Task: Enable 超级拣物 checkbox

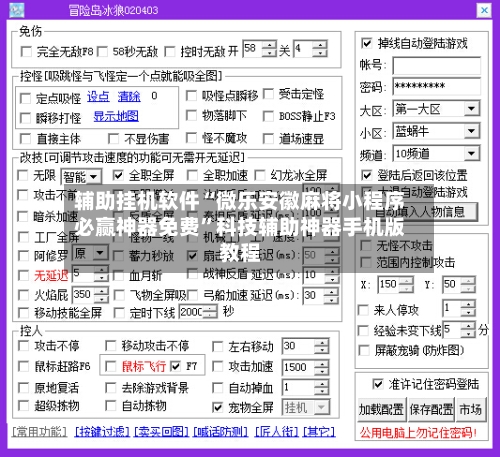Action: 23,406
